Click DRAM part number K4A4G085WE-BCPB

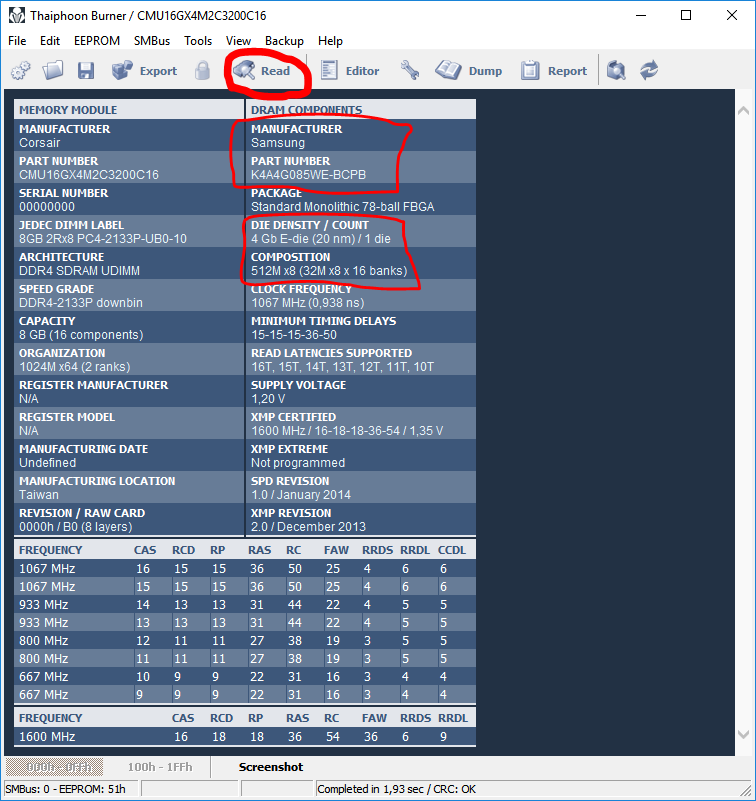pos(309,175)
